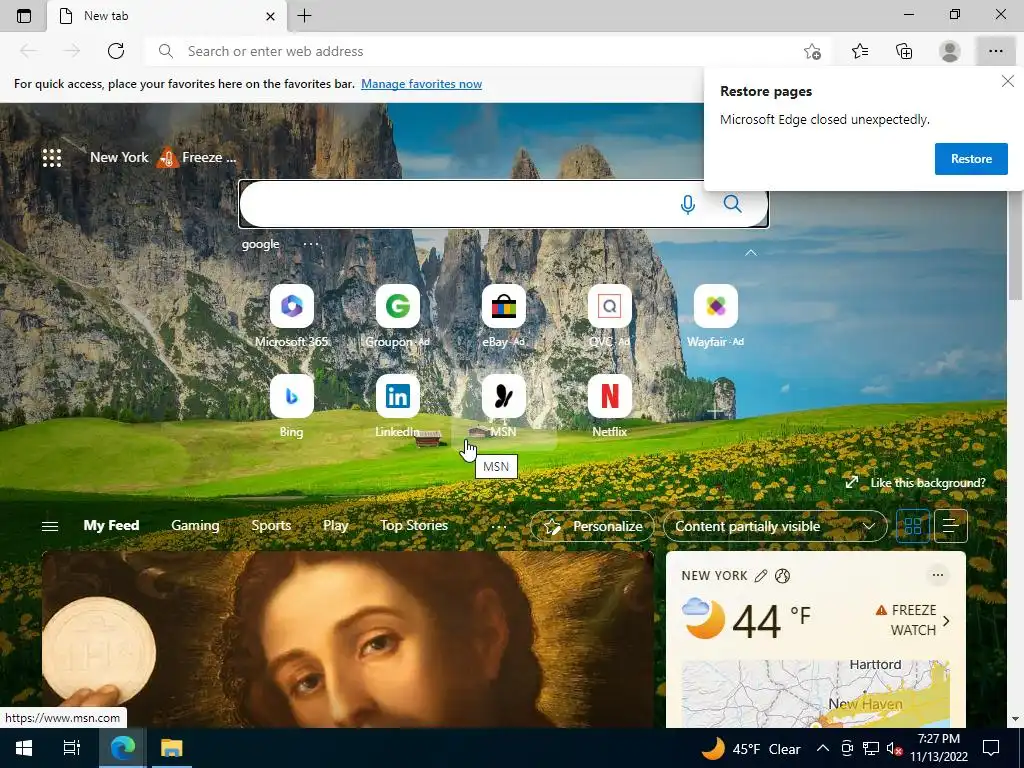Screen dimensions: 1024x768
Task: Open Settings and more ellipsis menu
Action: [x=995, y=51]
